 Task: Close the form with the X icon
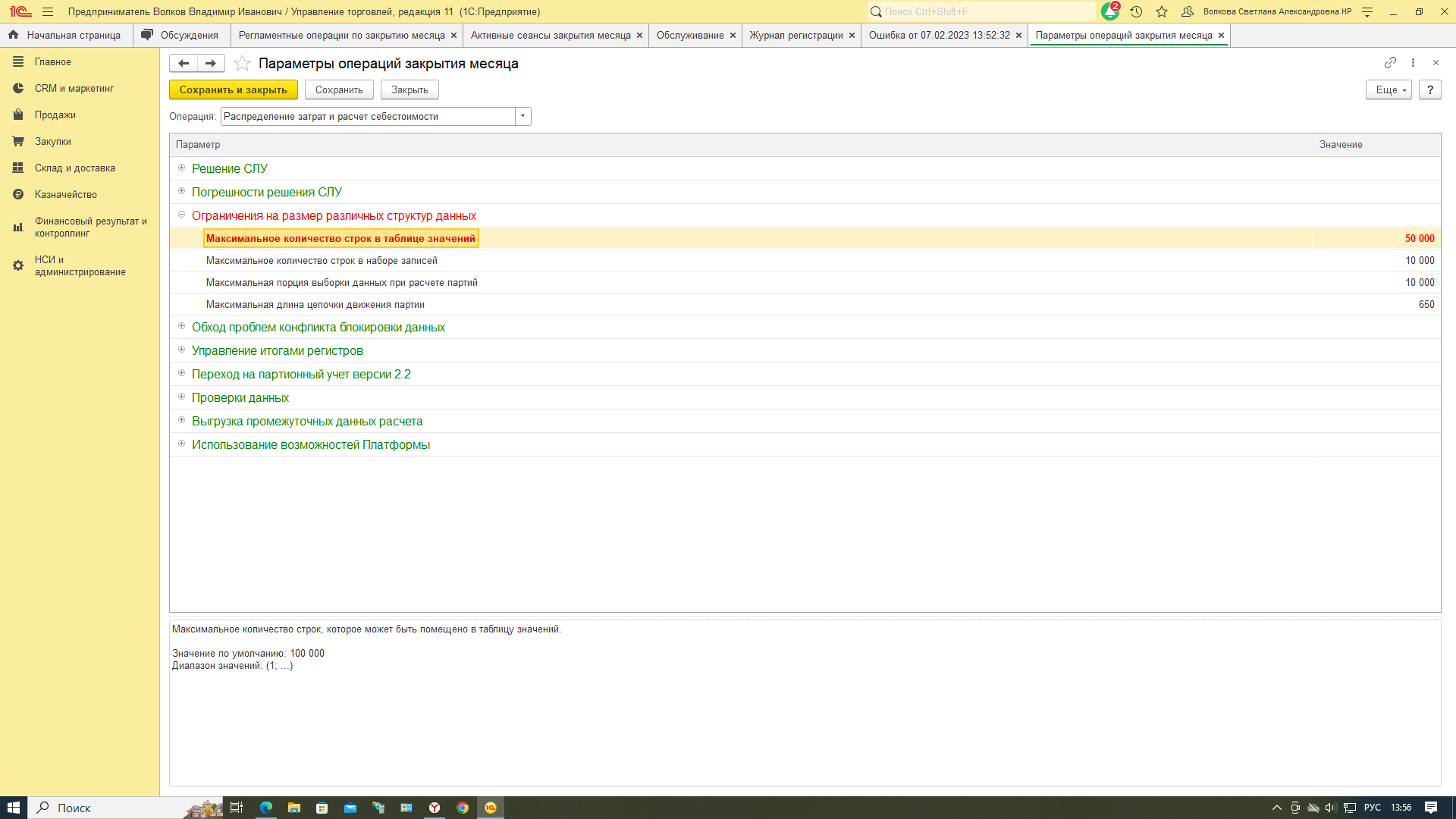(x=1436, y=62)
